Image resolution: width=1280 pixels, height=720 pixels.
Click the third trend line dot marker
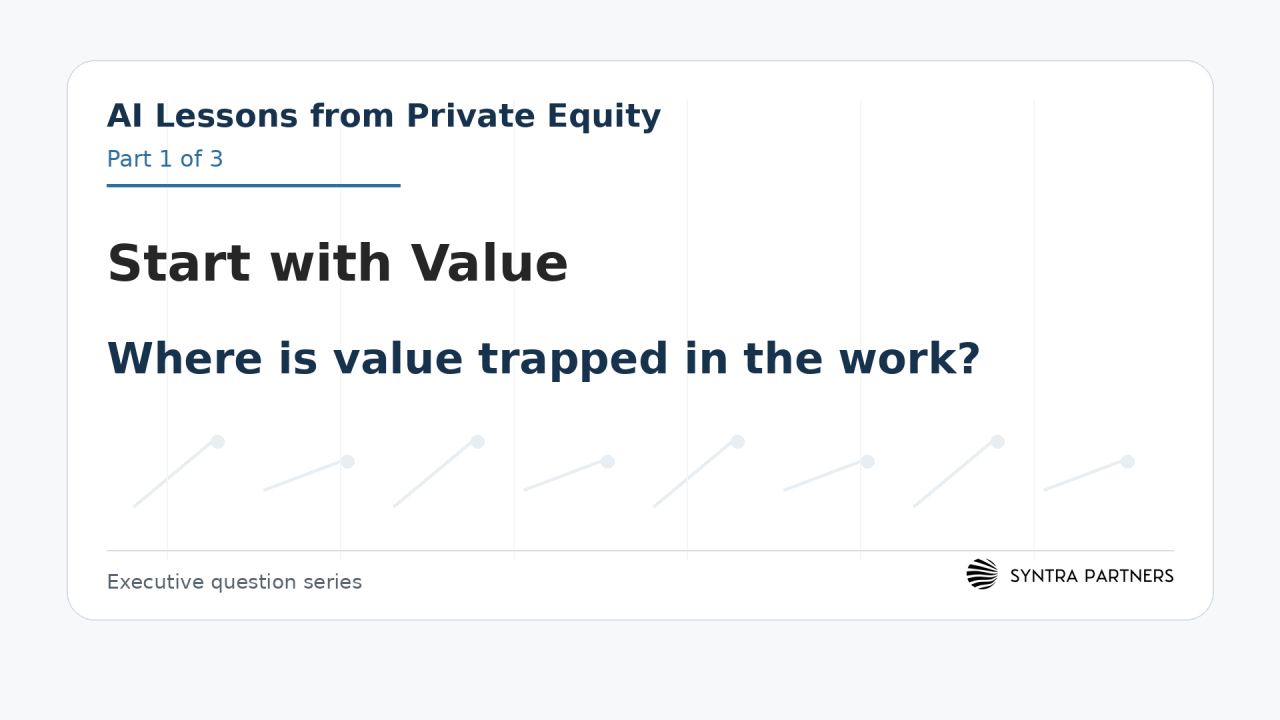[477, 442]
